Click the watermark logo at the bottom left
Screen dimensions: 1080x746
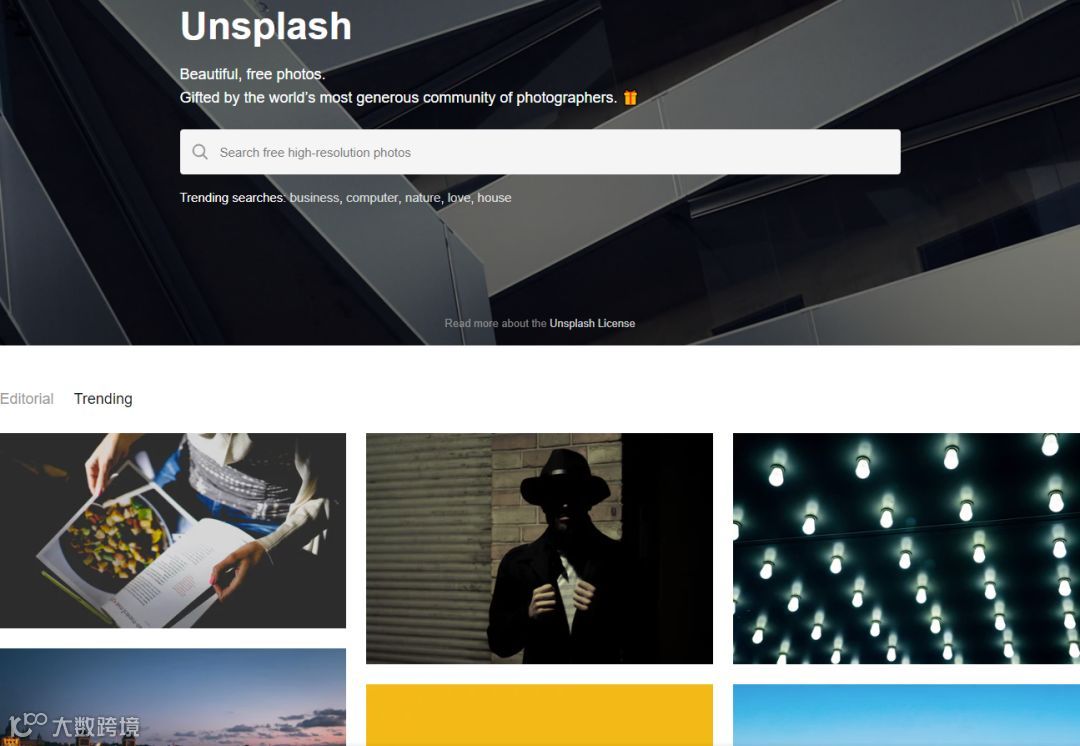click(74, 725)
